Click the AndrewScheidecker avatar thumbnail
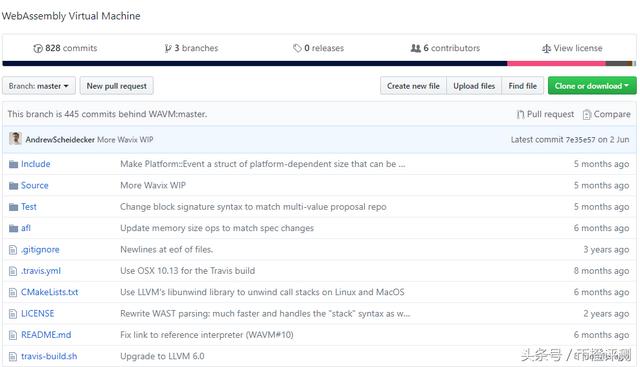The image size is (640, 367). coord(16,139)
